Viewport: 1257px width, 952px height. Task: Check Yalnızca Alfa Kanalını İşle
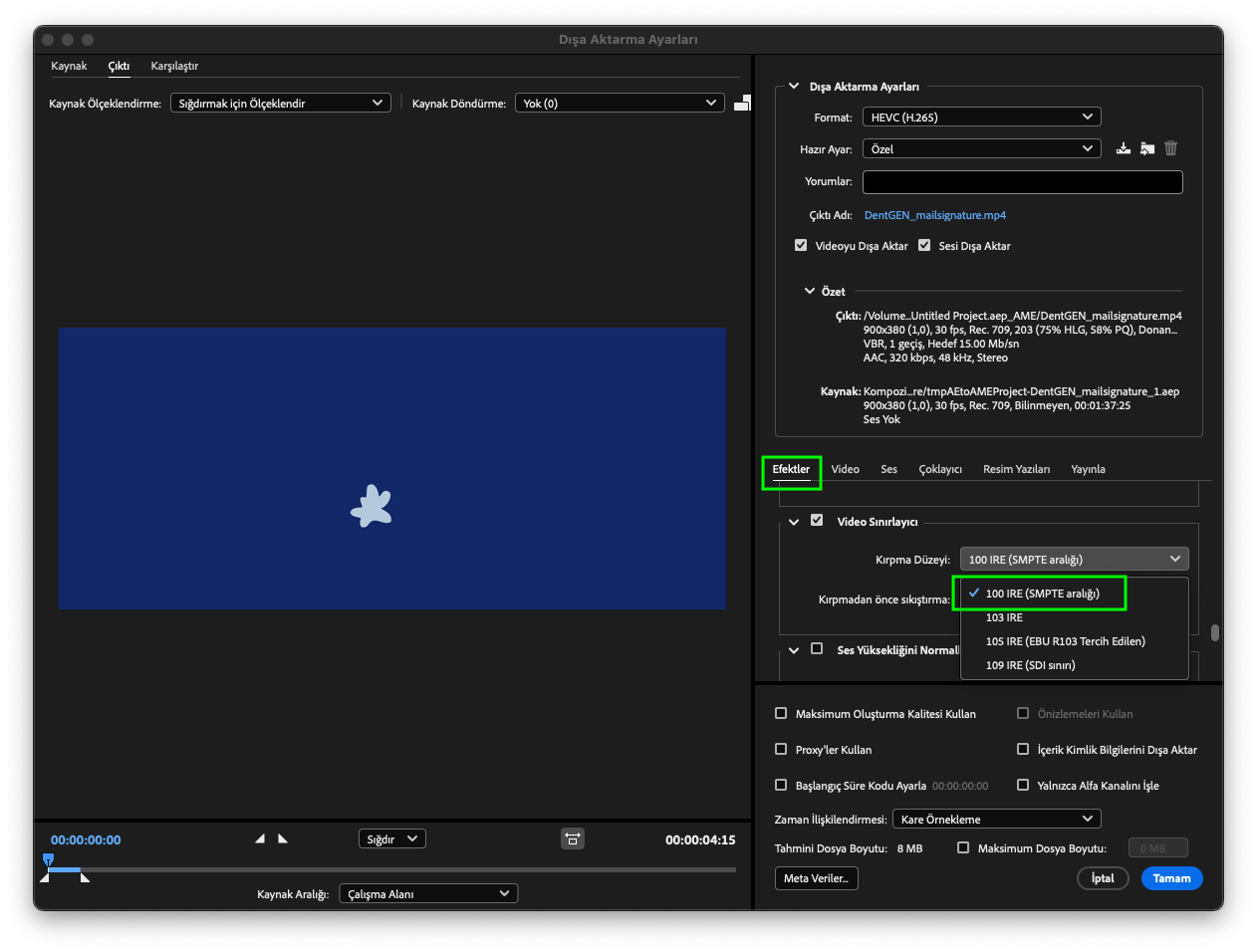pyautogui.click(x=1023, y=785)
